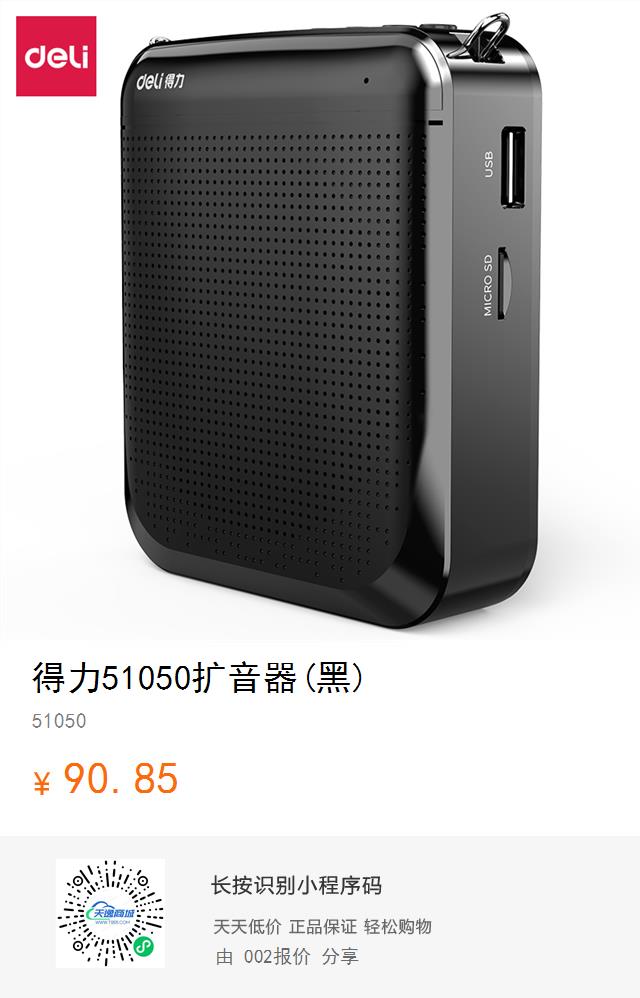
Task: Click the yuan currency symbol
Action: tap(41, 782)
